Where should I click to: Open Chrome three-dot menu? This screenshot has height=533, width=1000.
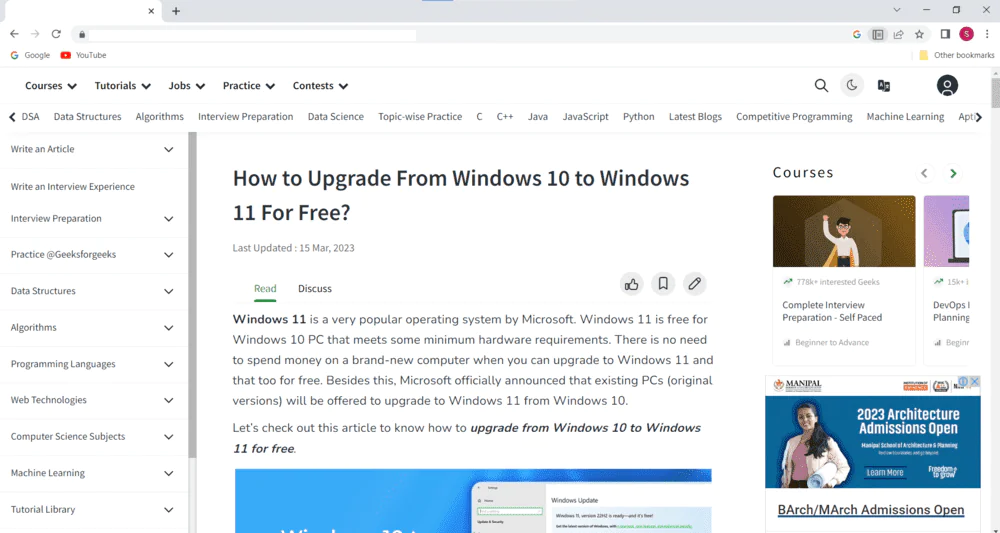[987, 34]
